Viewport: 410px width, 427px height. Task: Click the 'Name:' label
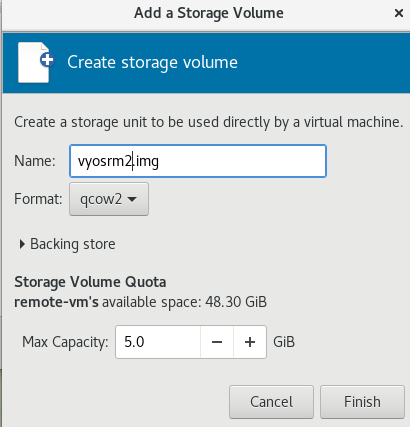tap(35, 161)
